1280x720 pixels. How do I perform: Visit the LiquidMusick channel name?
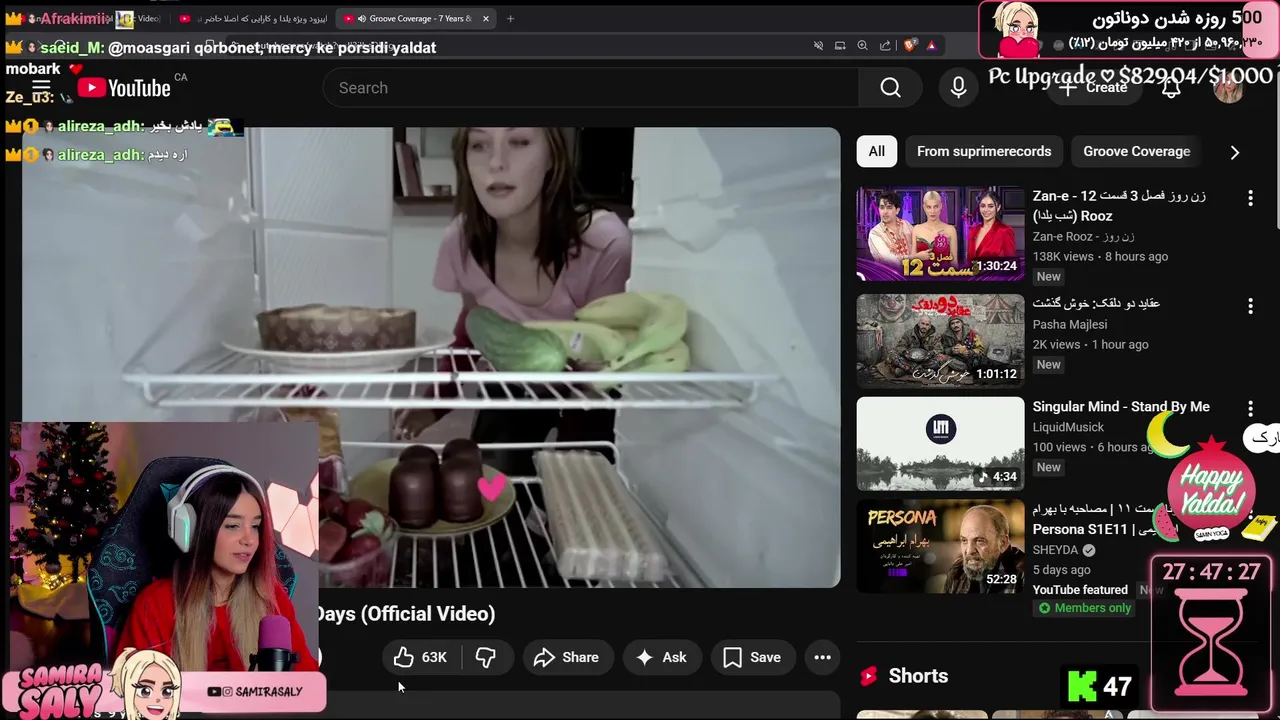tap(1068, 427)
